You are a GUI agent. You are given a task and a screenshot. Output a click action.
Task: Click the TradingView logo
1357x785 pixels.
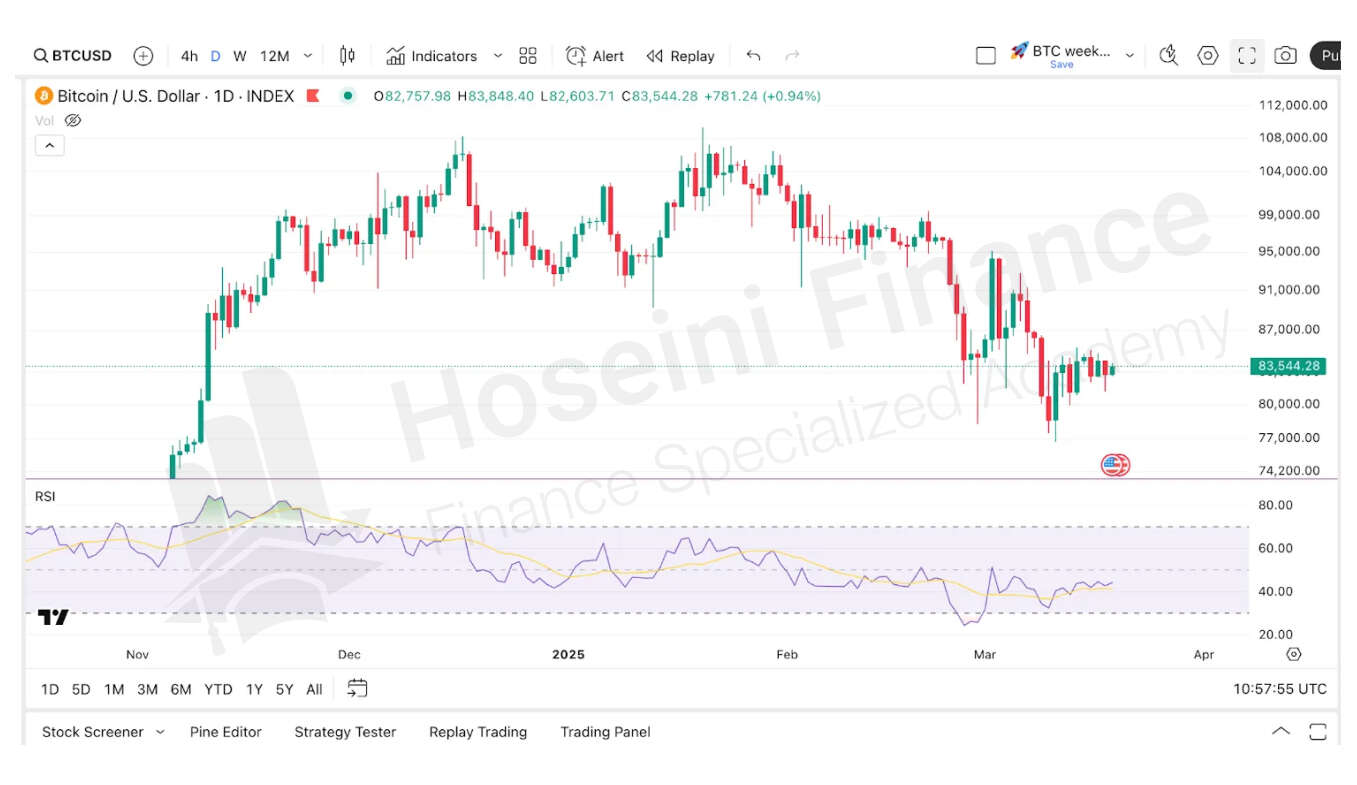(x=53, y=617)
